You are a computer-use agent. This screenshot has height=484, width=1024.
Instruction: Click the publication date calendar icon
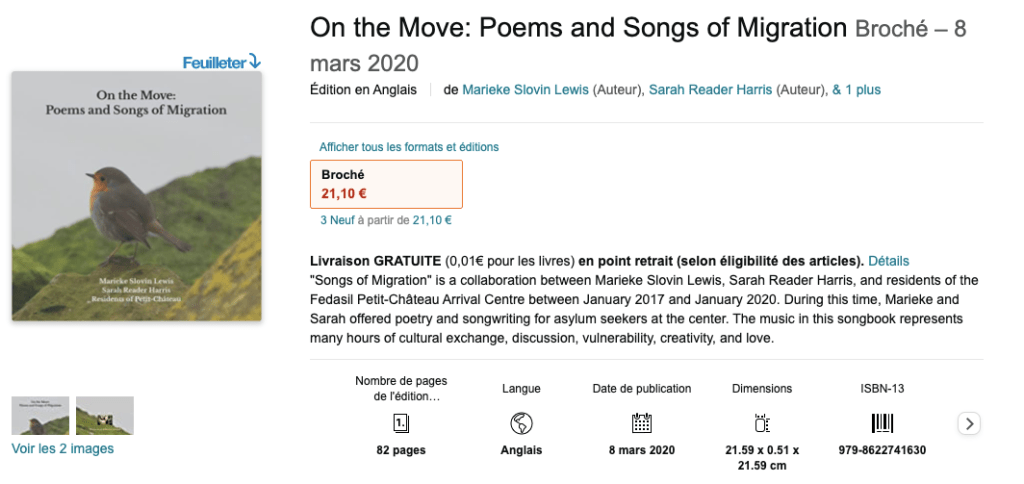pos(641,423)
